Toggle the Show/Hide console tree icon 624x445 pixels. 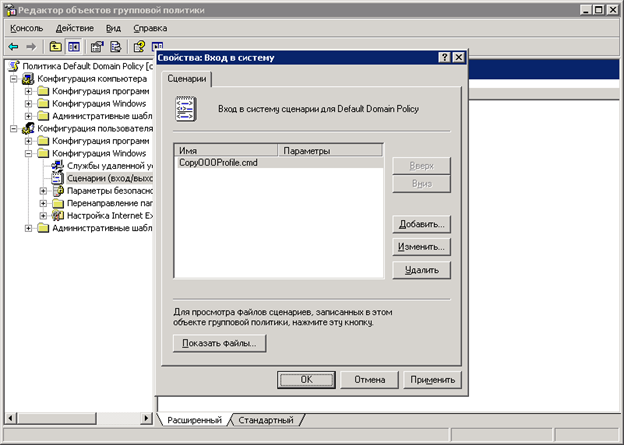(74, 46)
